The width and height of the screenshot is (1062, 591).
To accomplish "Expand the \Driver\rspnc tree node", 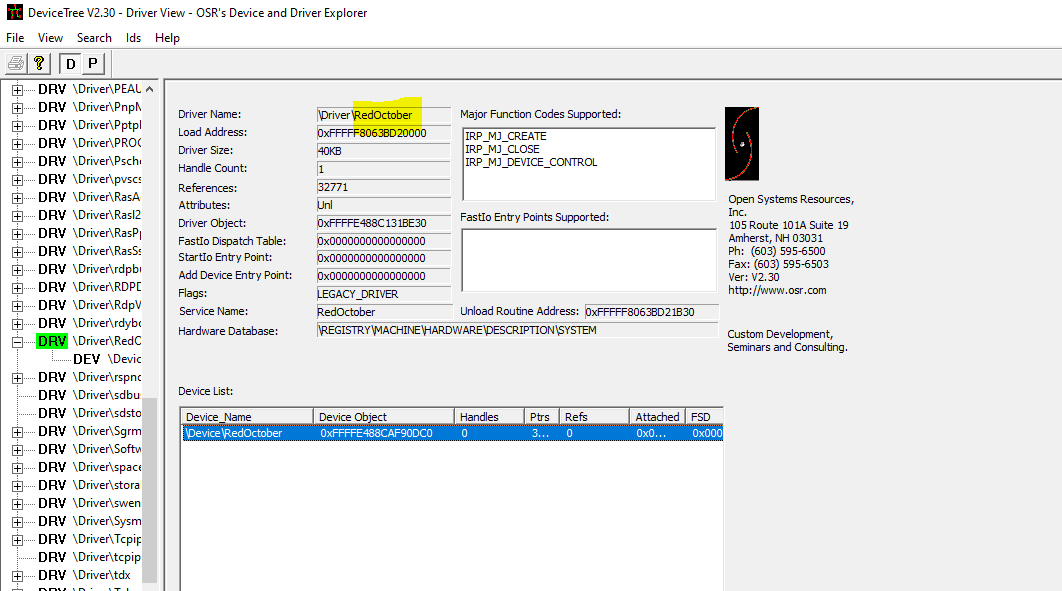I will (18, 378).
